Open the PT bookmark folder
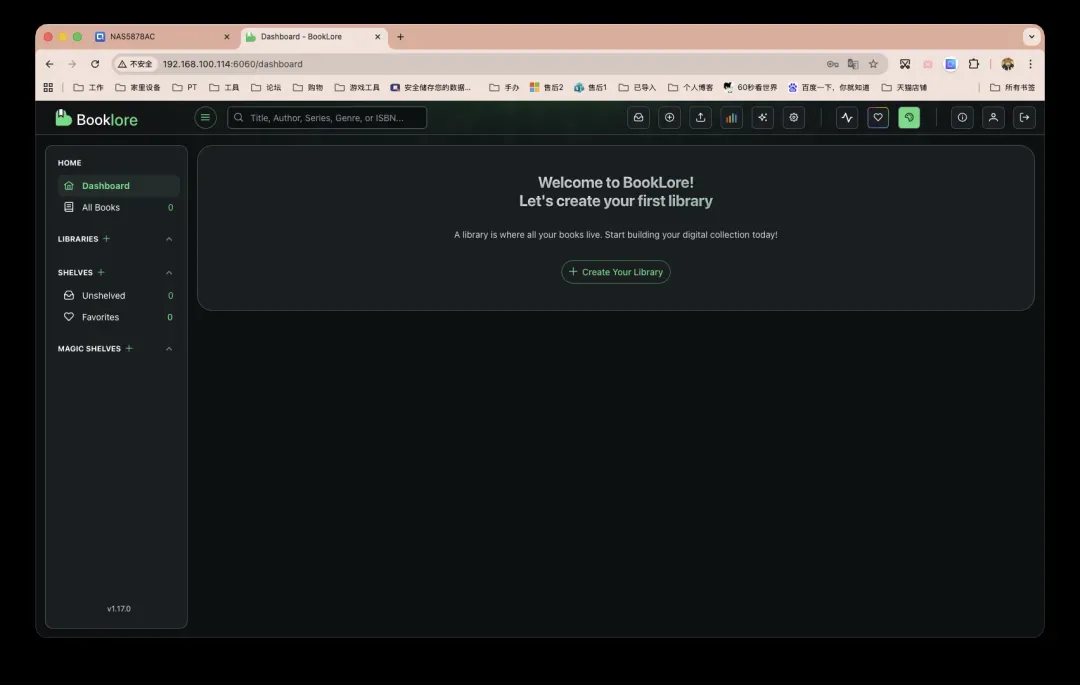The width and height of the screenshot is (1080, 685). coord(185,87)
